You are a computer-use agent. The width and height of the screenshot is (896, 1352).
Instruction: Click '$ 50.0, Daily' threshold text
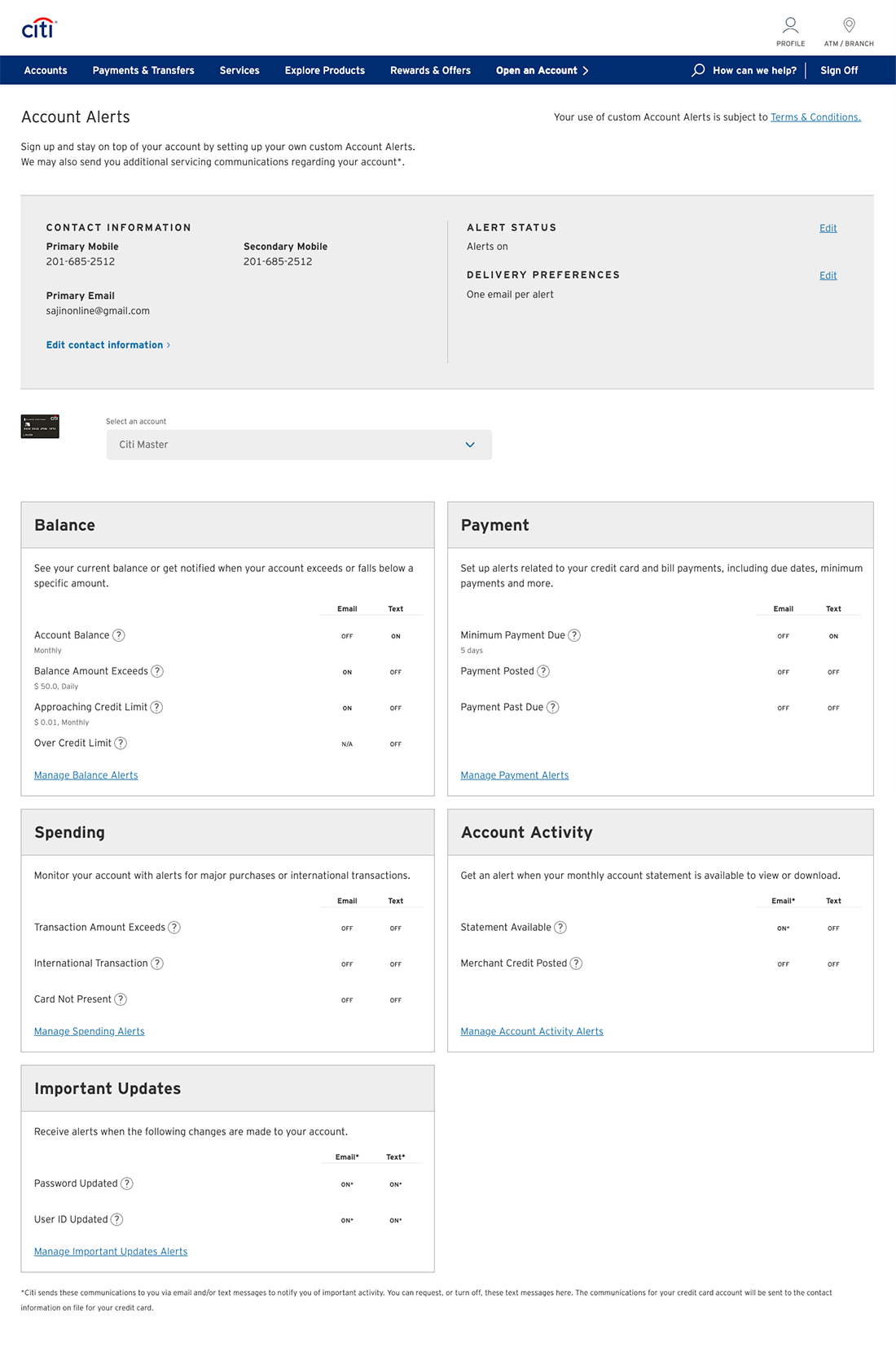56,687
